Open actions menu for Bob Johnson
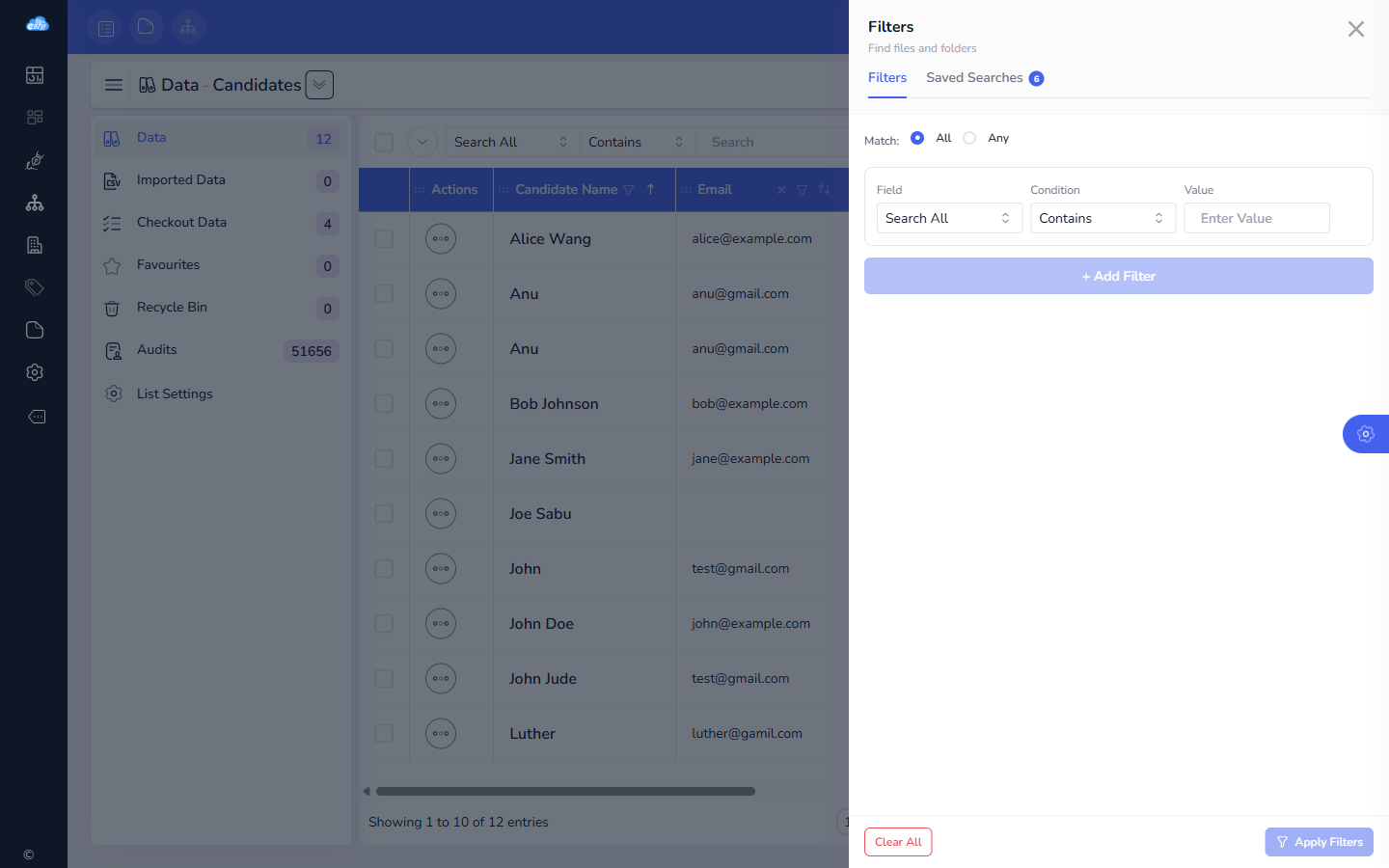Image resolution: width=1389 pixels, height=868 pixels. tap(441, 403)
